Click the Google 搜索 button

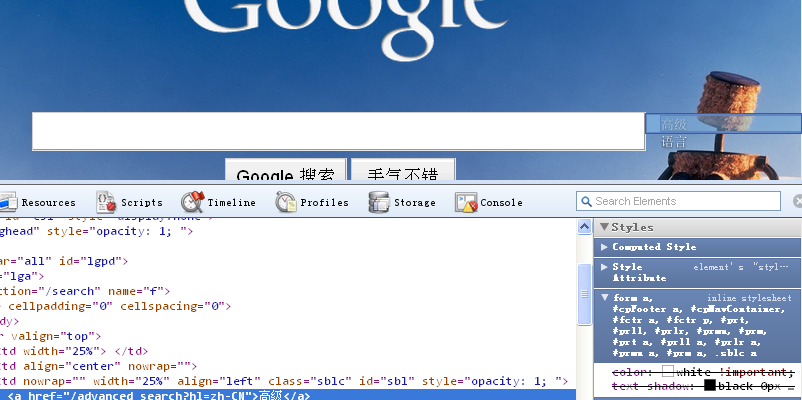(285, 174)
